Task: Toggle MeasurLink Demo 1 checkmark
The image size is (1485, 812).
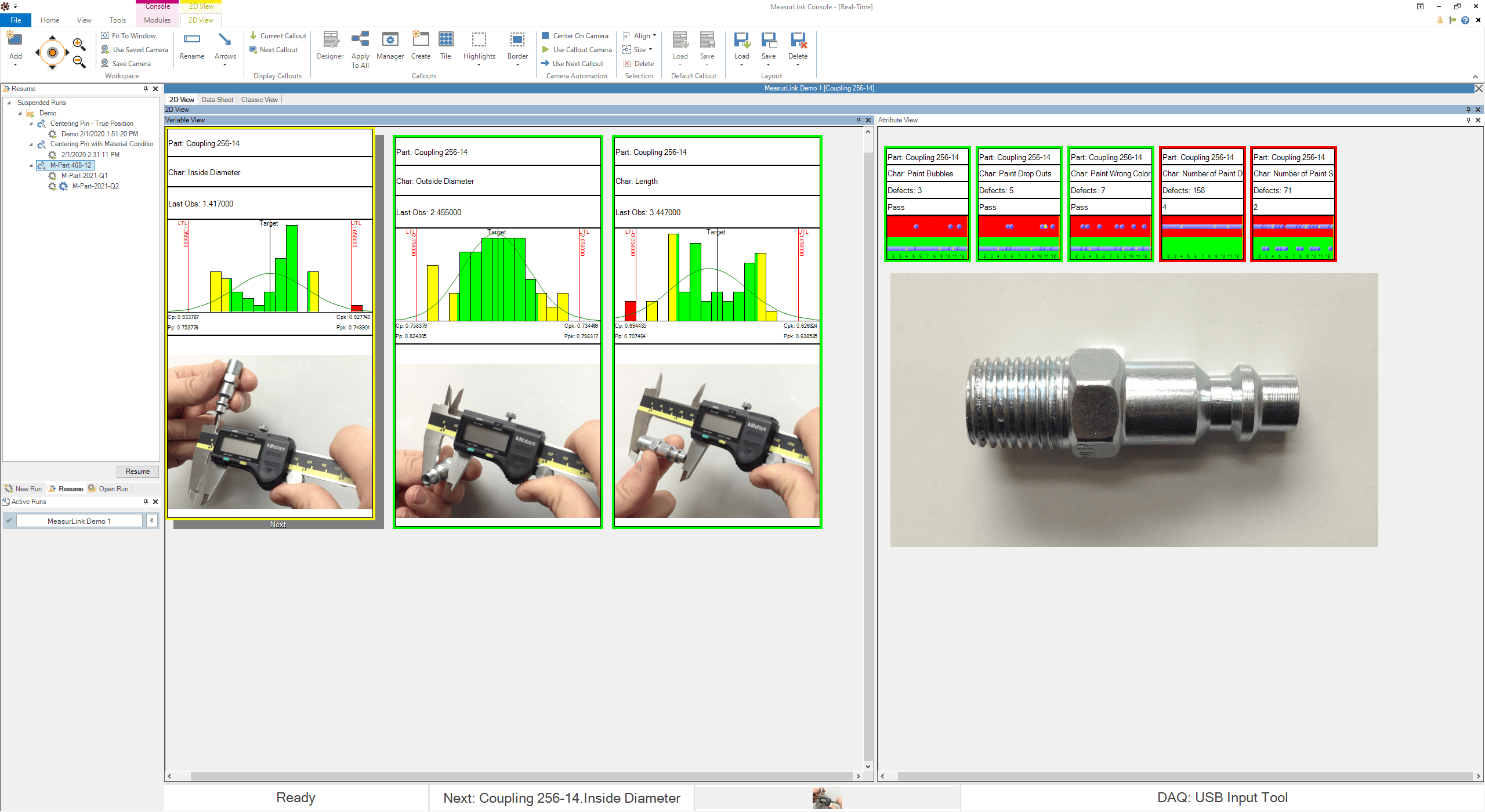Action: tap(9, 521)
